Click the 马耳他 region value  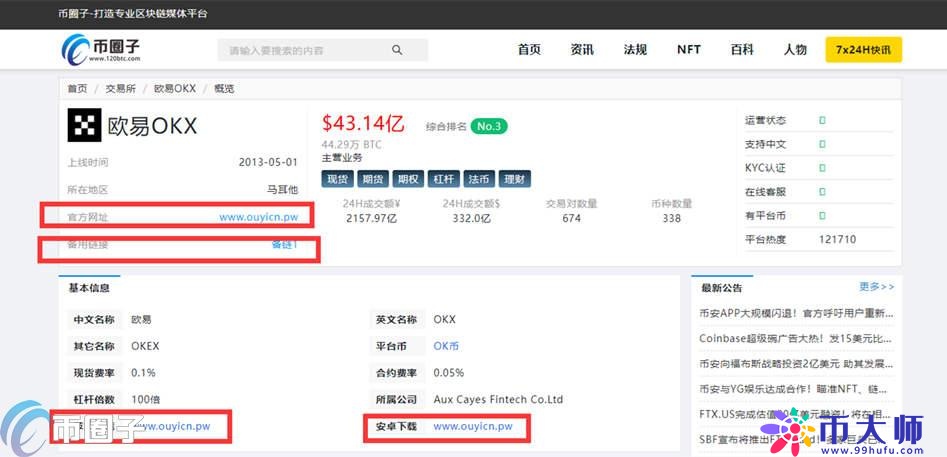(283, 190)
